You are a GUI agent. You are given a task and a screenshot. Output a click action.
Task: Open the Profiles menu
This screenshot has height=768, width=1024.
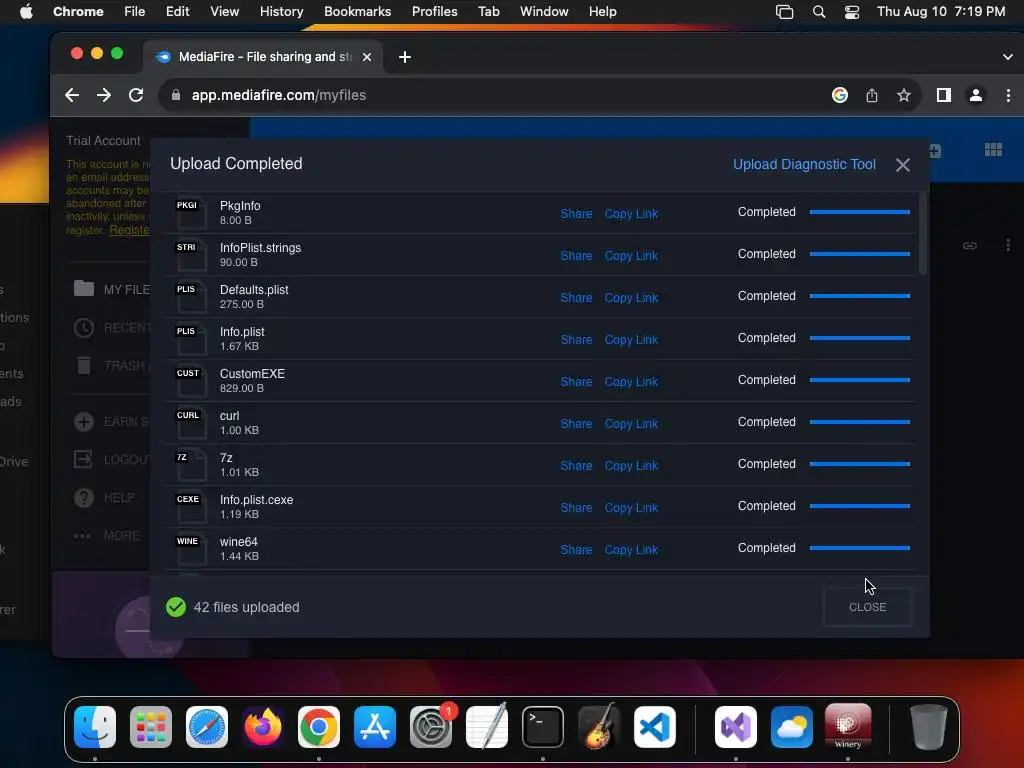tap(434, 12)
